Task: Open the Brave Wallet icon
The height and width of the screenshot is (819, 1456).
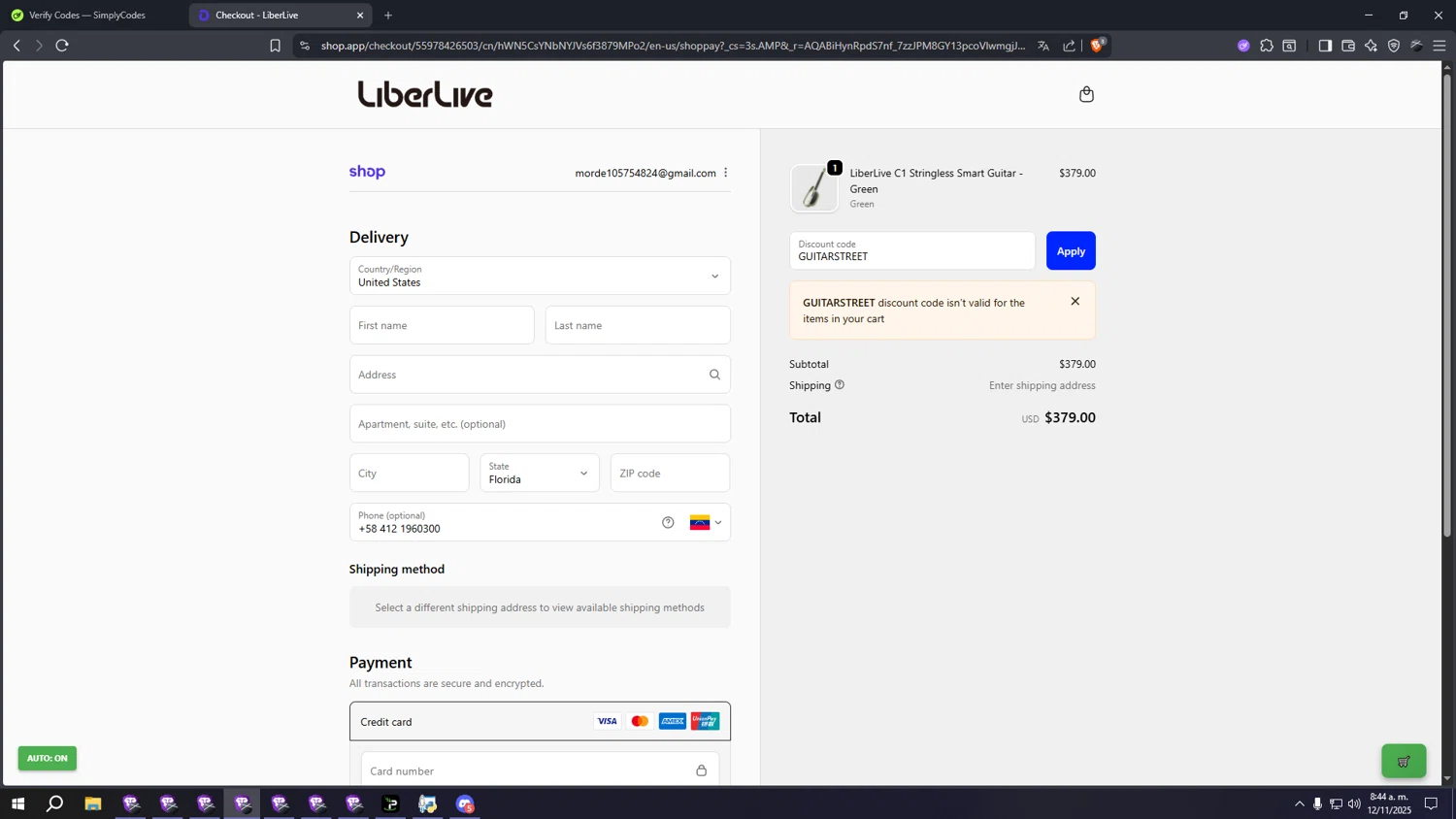Action: (1348, 46)
